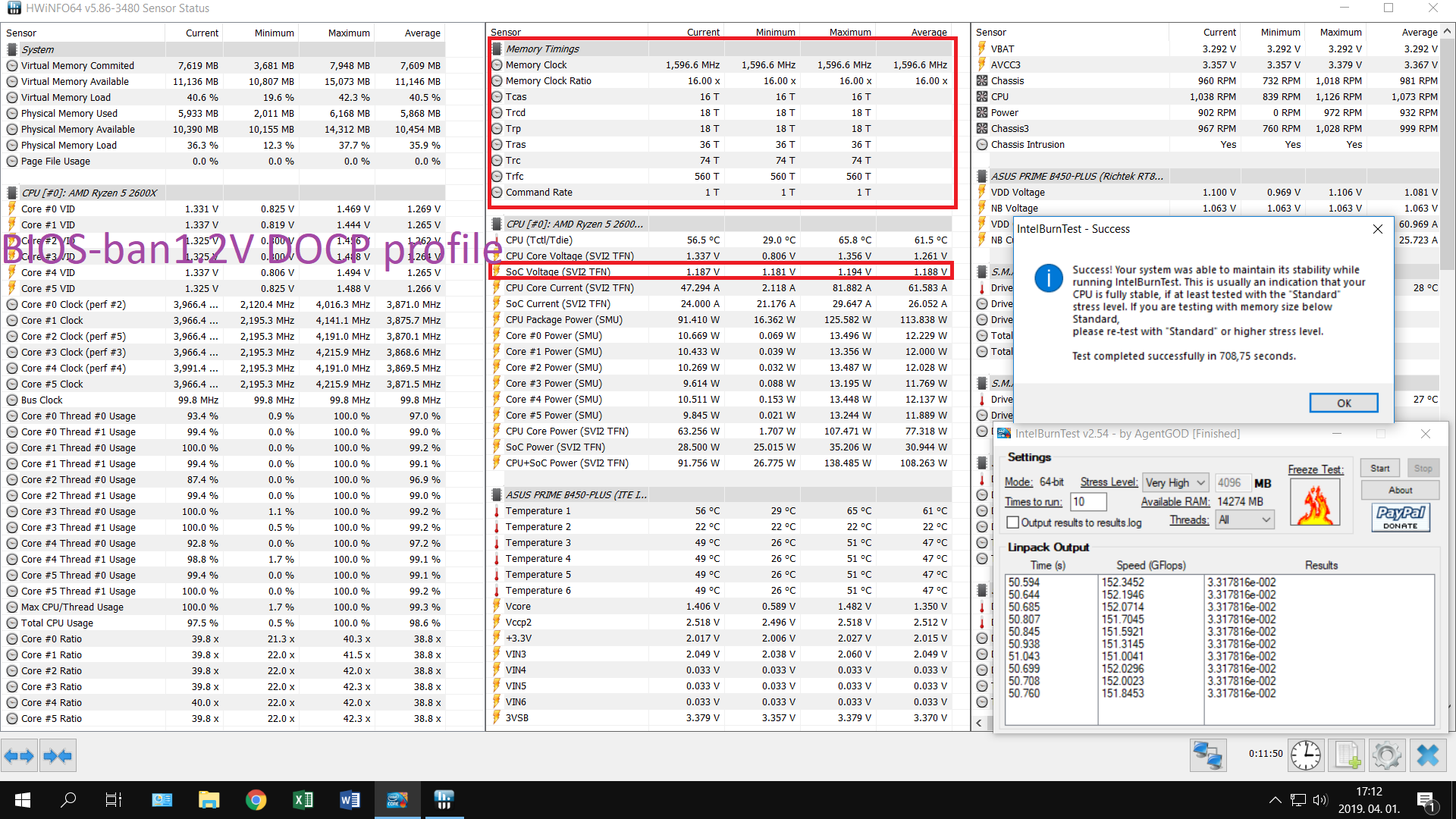Select the Trfc timing row
The image size is (1456, 819).
tap(720, 177)
